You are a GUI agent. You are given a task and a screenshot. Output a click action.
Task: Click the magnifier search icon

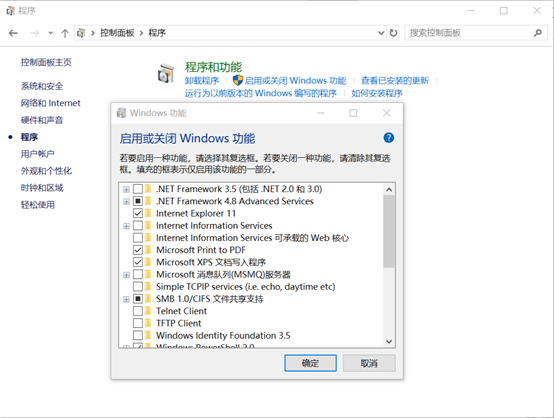(x=537, y=33)
